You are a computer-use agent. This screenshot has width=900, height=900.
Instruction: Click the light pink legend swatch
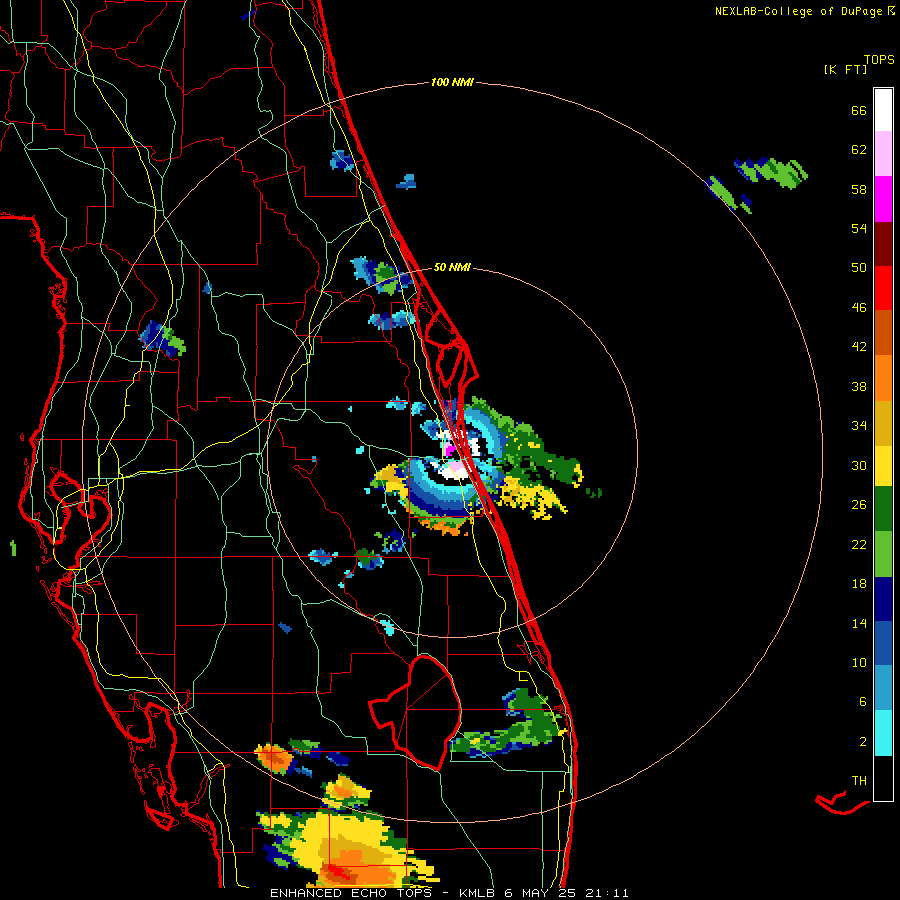[883, 154]
